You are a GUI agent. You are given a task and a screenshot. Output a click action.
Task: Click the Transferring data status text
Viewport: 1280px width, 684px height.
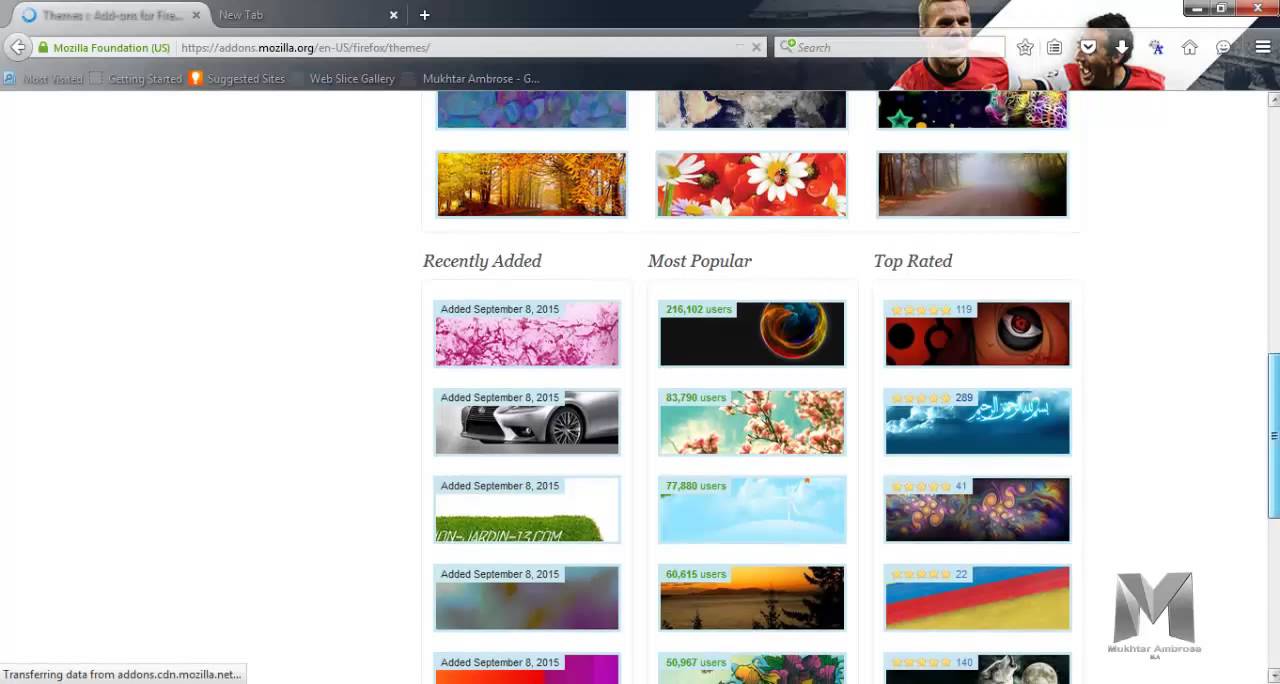[122, 674]
